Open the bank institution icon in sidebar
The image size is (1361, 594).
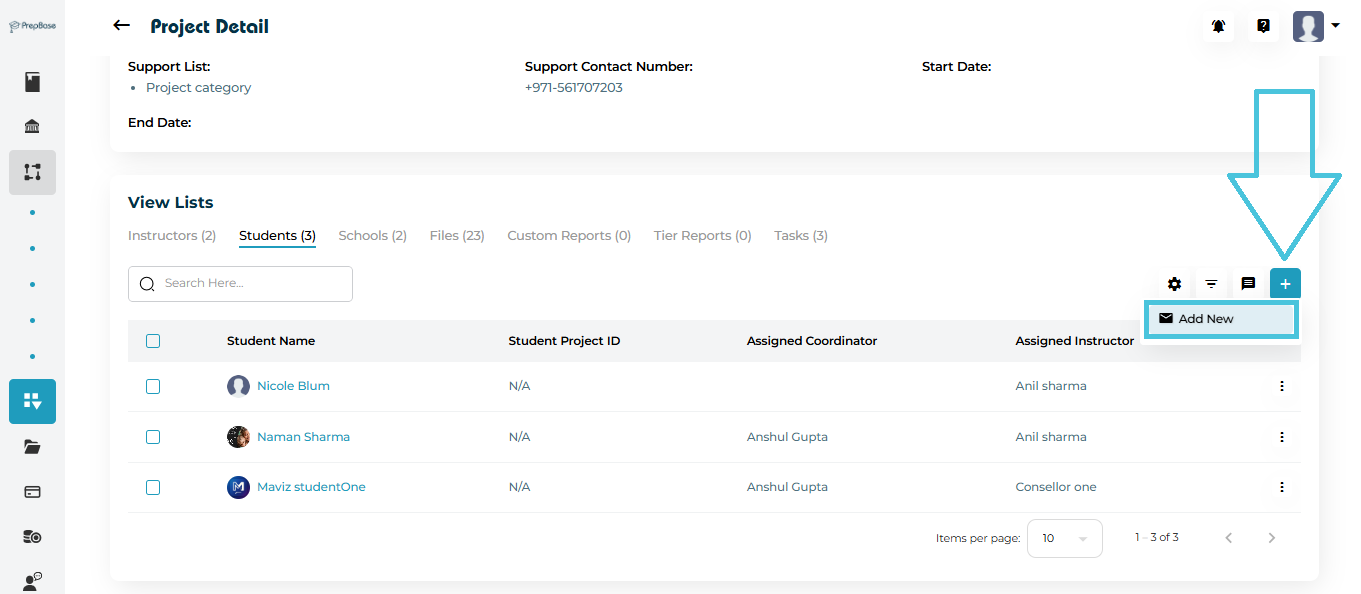pyautogui.click(x=32, y=127)
